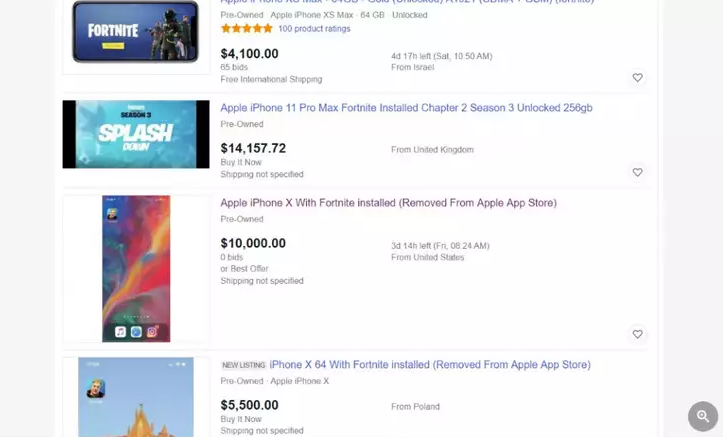
Task: Click the $5,500.00 price
Action: coord(250,405)
